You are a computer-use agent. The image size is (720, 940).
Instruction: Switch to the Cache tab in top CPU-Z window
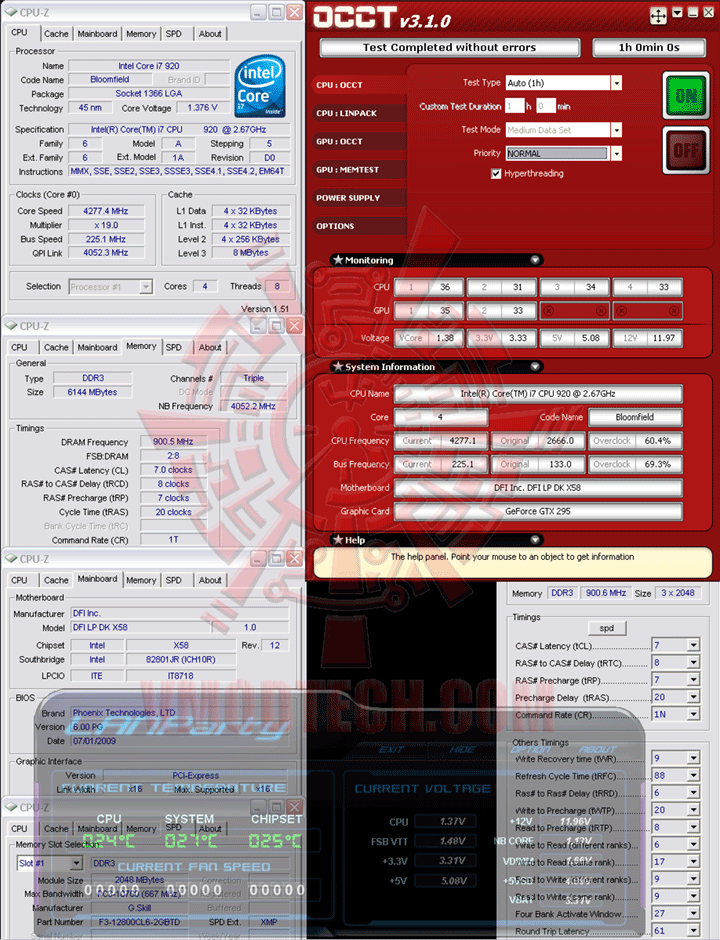(56, 34)
